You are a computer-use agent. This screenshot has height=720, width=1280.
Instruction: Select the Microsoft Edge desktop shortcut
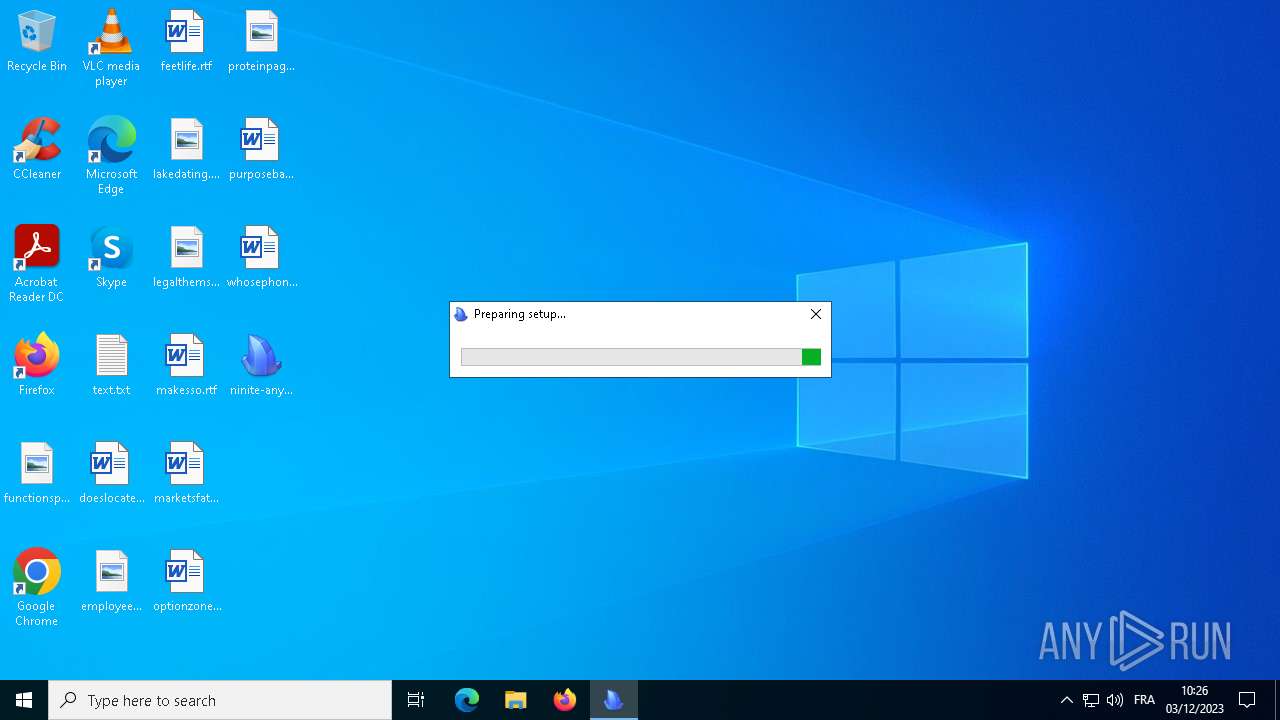(x=111, y=156)
